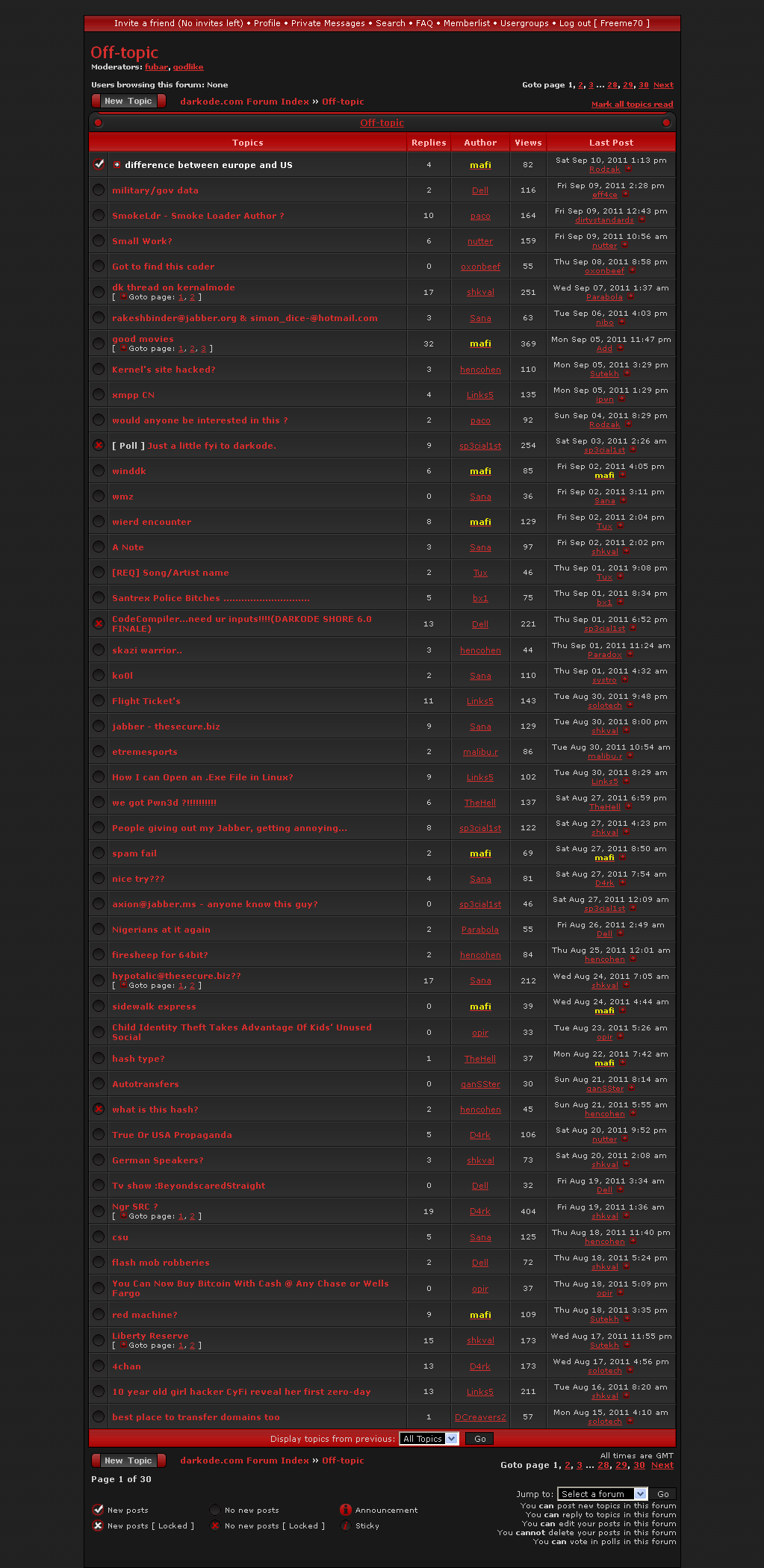This screenshot has width=764, height=1568.
Task: Go to page 30 in the top pagination
Action: [644, 85]
